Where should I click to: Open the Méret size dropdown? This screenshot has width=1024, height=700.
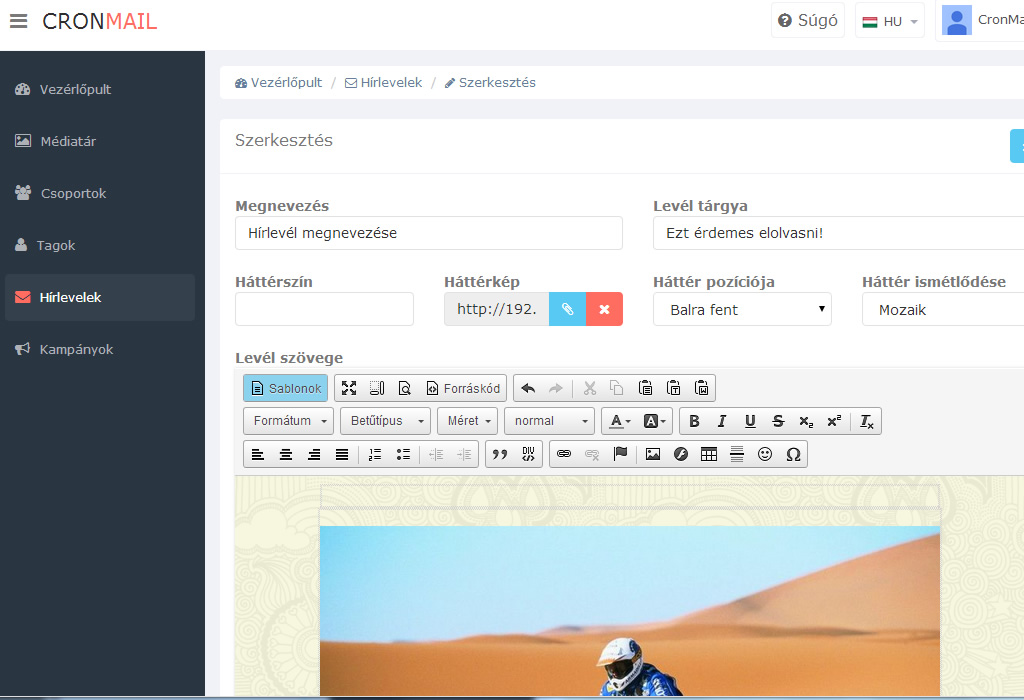click(468, 421)
